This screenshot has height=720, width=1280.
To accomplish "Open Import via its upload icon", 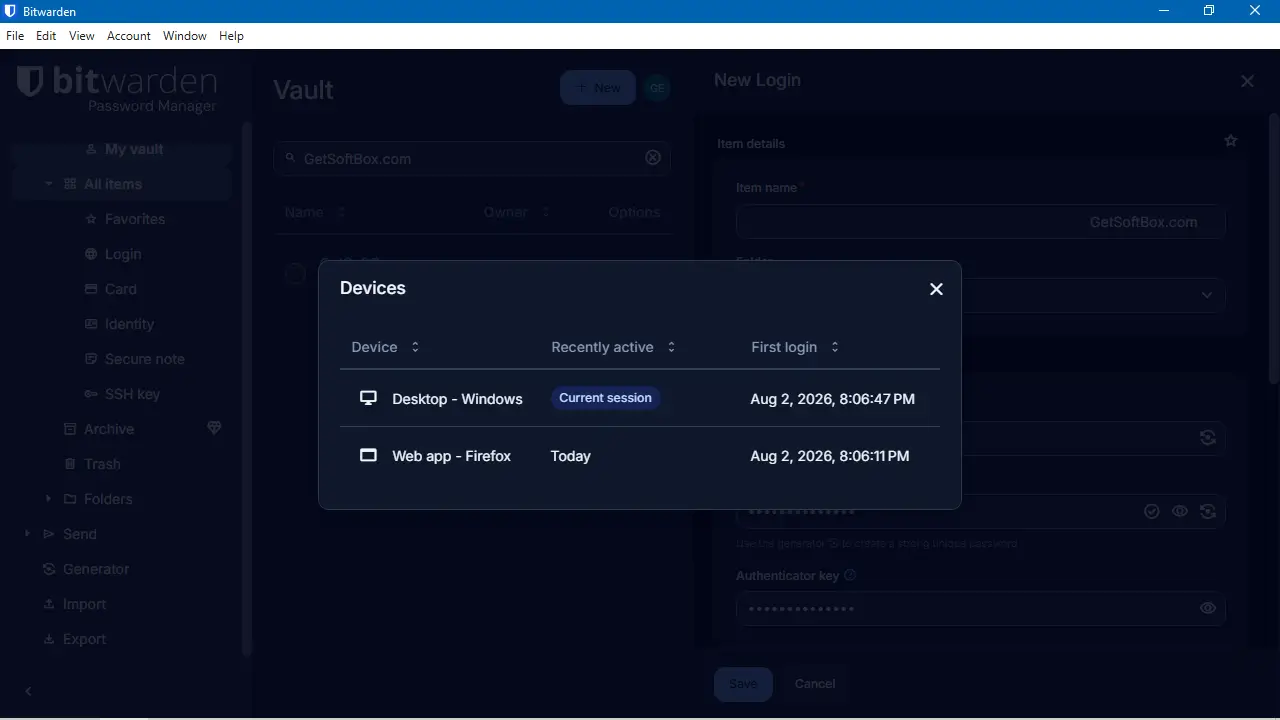I will [x=49, y=604].
